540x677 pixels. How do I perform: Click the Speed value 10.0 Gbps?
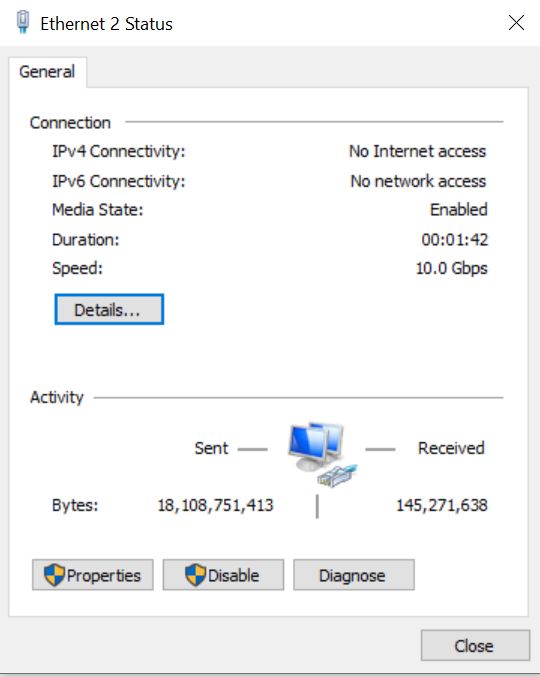point(452,269)
